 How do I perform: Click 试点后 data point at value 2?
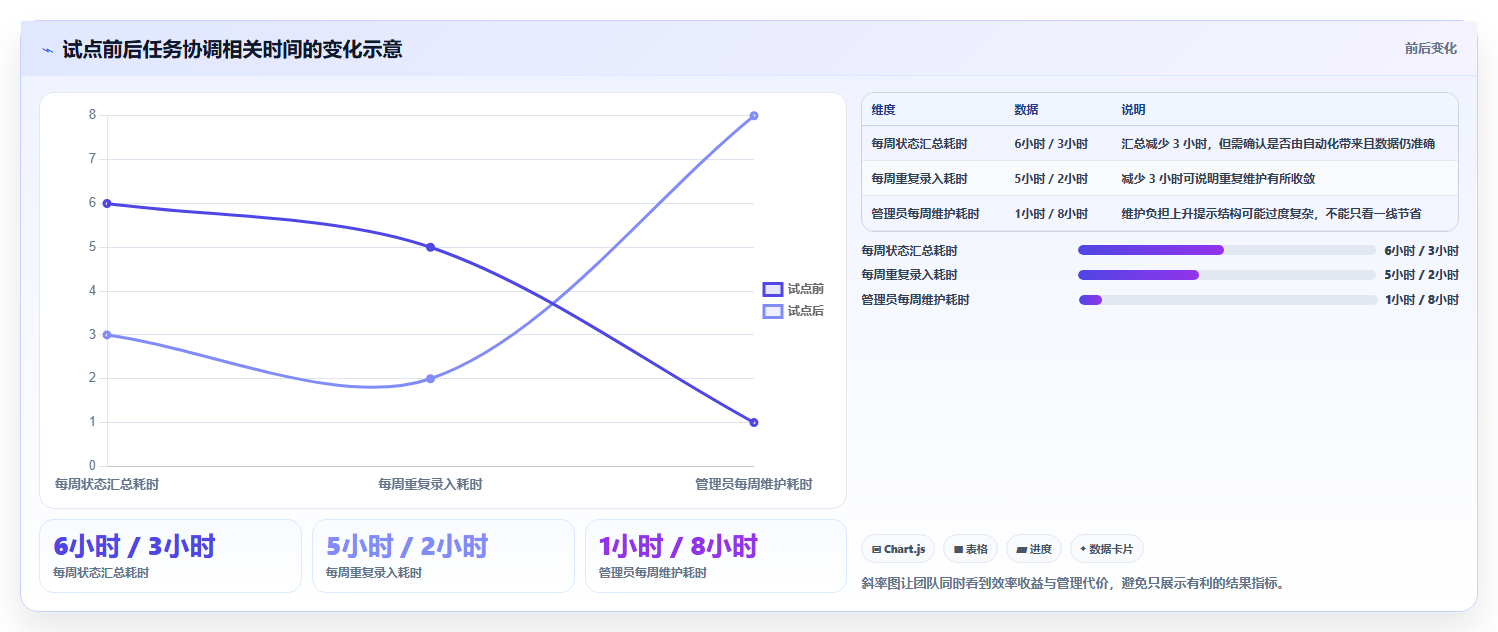[430, 378]
